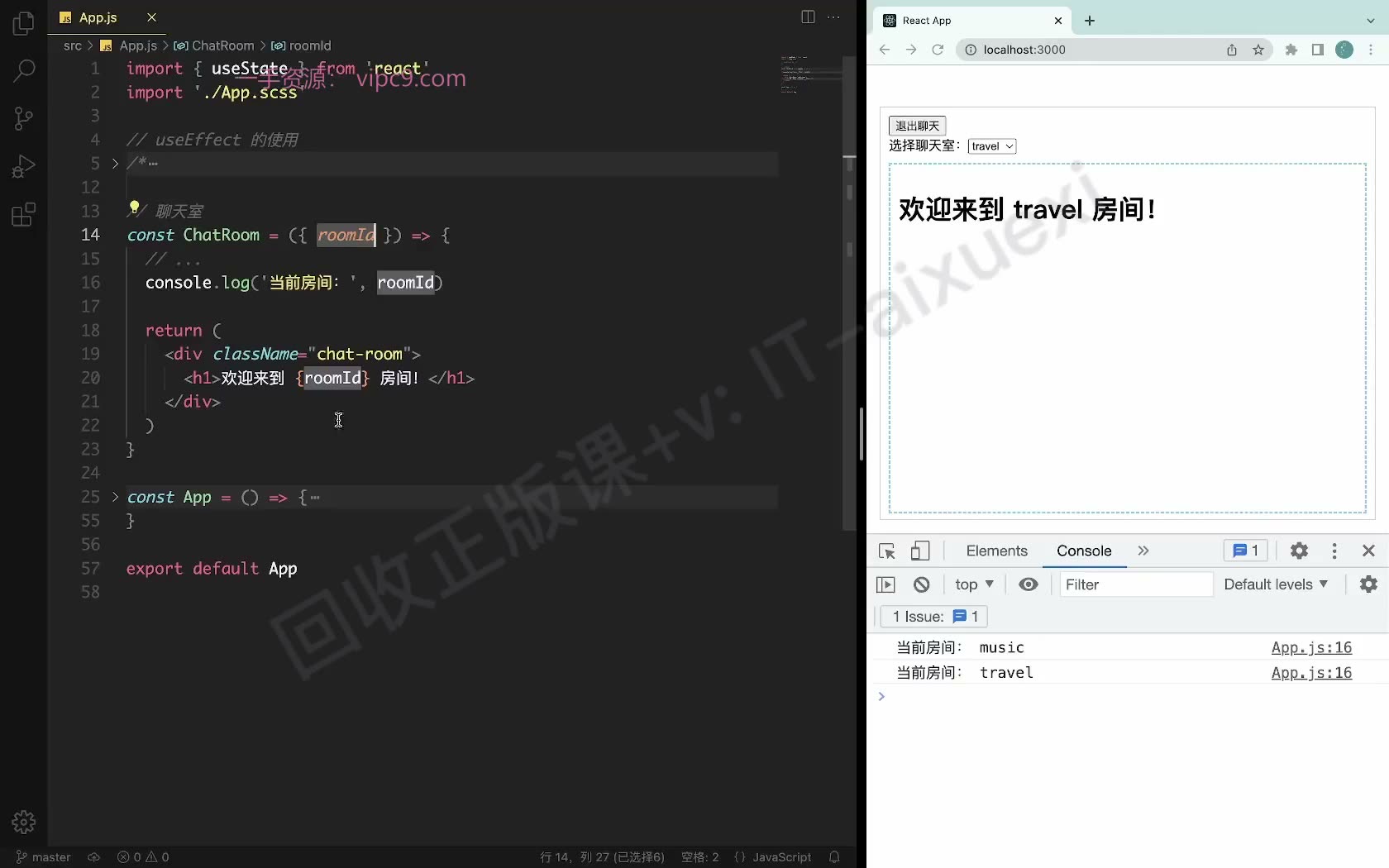Open Console settings gear
The width and height of the screenshot is (1389, 868).
click(1369, 584)
